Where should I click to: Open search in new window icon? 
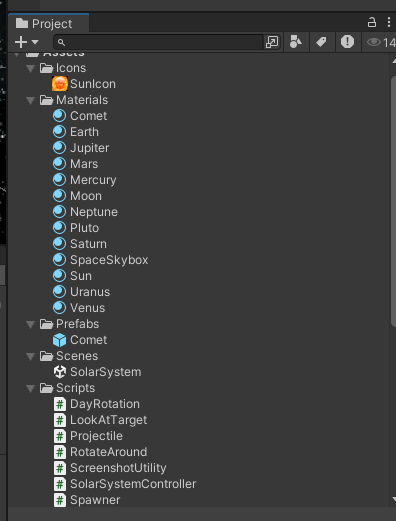pos(272,42)
